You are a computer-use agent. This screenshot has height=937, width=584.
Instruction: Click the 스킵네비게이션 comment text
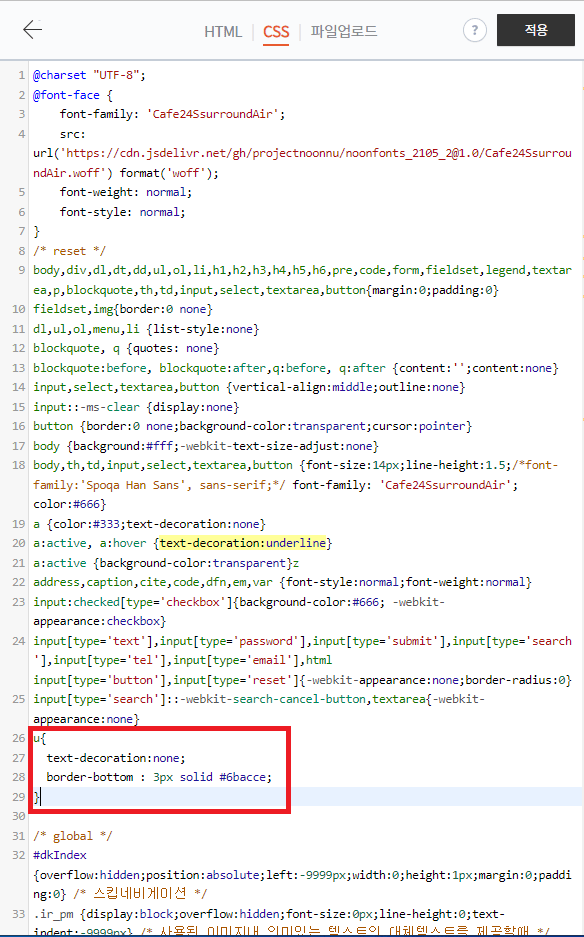coord(141,894)
